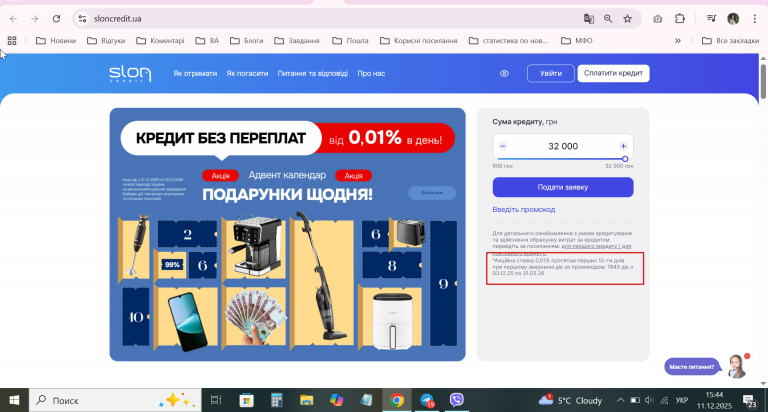Viewport: 768px width, 412px height.
Task: Open the Windows Start menu
Action: pyautogui.click(x=14, y=400)
